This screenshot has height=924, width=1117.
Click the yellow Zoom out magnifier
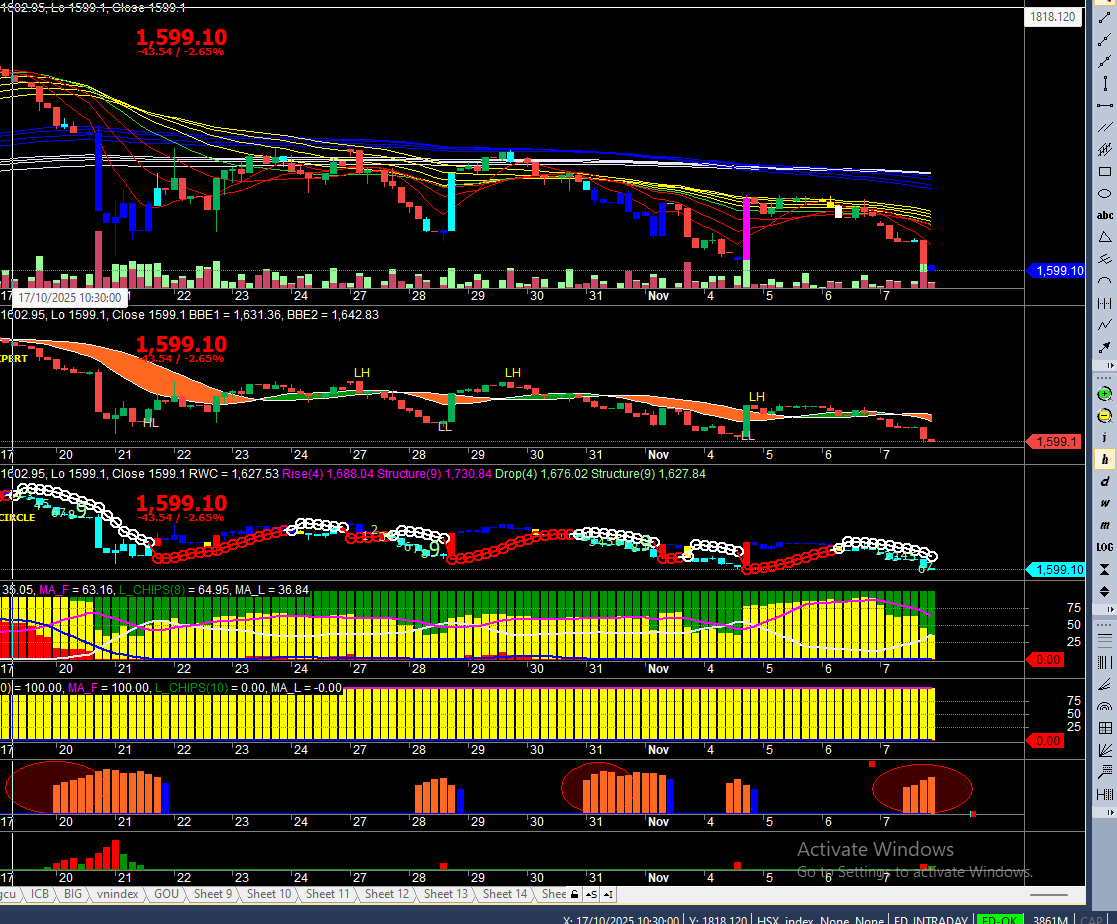click(x=1104, y=415)
